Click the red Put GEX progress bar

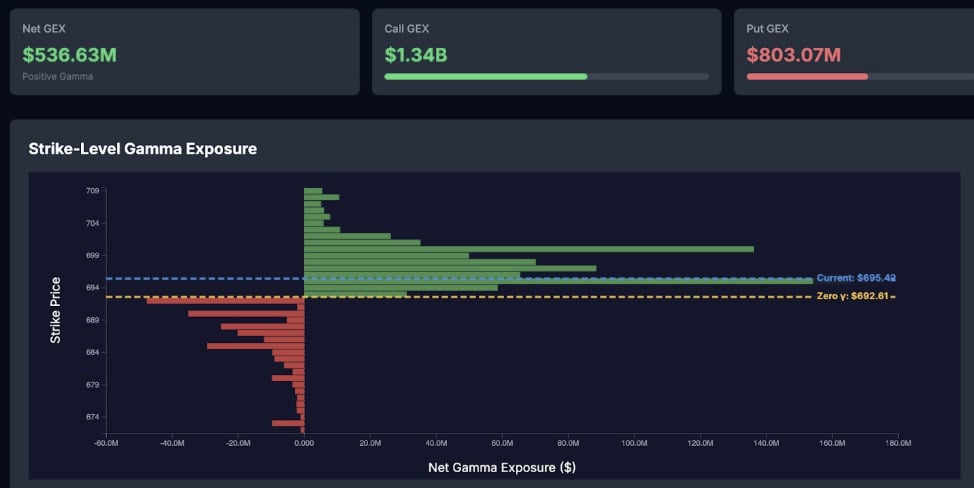807,76
